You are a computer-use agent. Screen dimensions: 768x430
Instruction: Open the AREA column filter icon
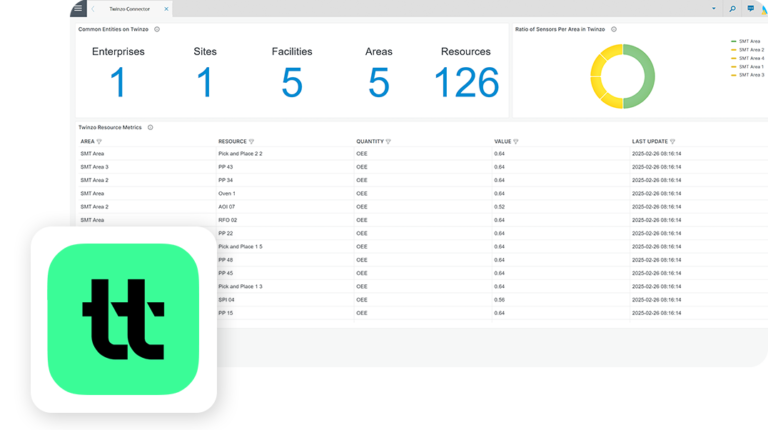(x=99, y=142)
